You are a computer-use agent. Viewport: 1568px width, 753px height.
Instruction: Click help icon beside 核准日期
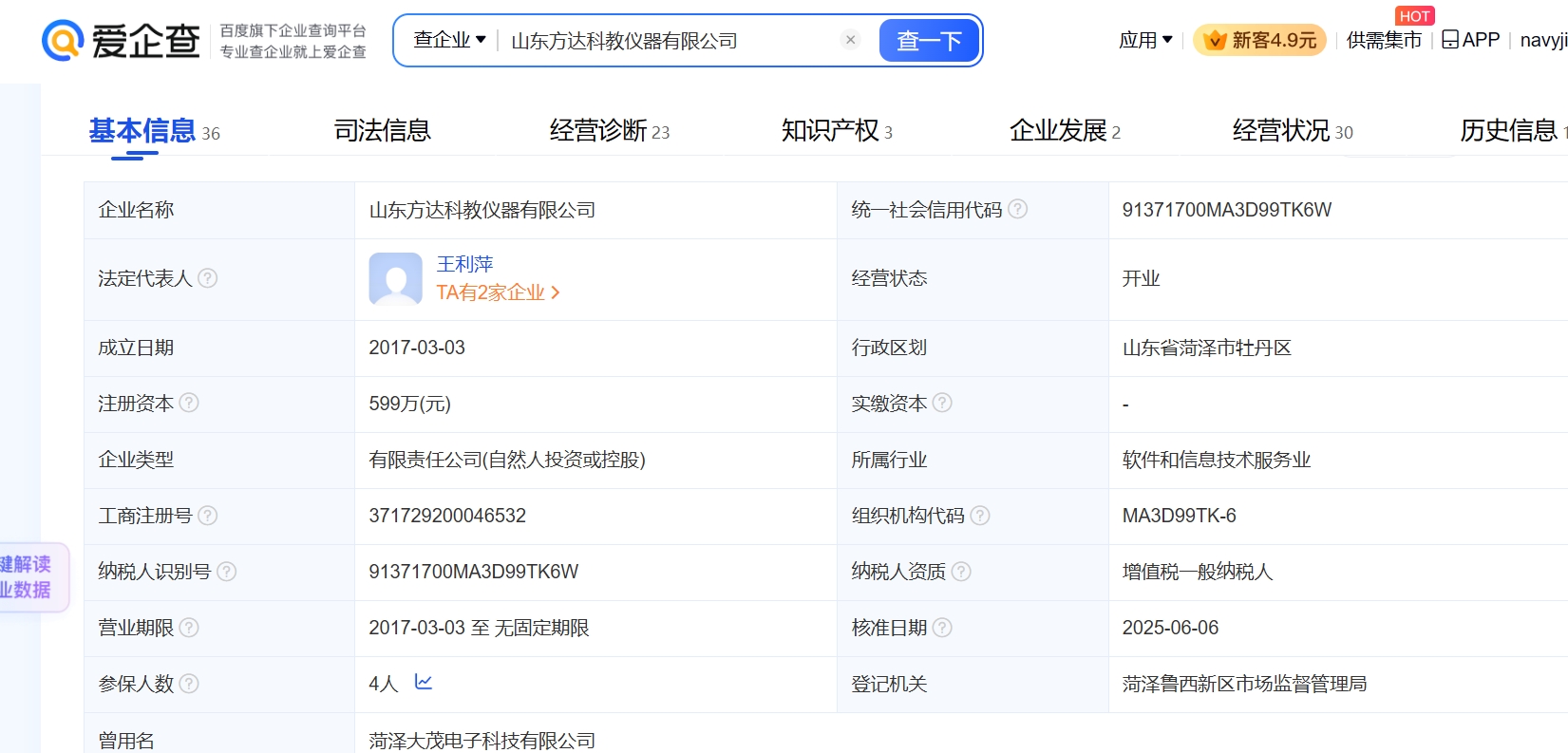point(941,628)
